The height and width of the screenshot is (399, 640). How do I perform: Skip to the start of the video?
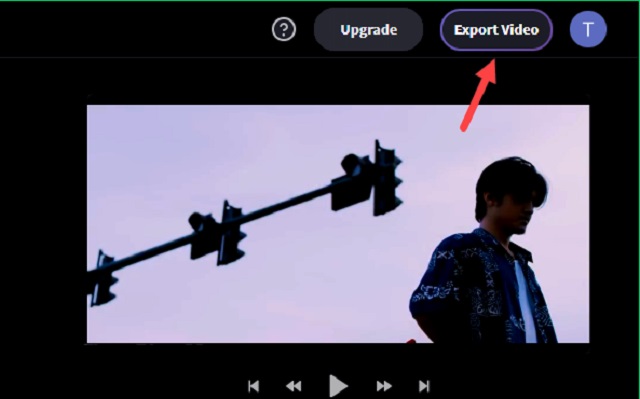(253, 386)
